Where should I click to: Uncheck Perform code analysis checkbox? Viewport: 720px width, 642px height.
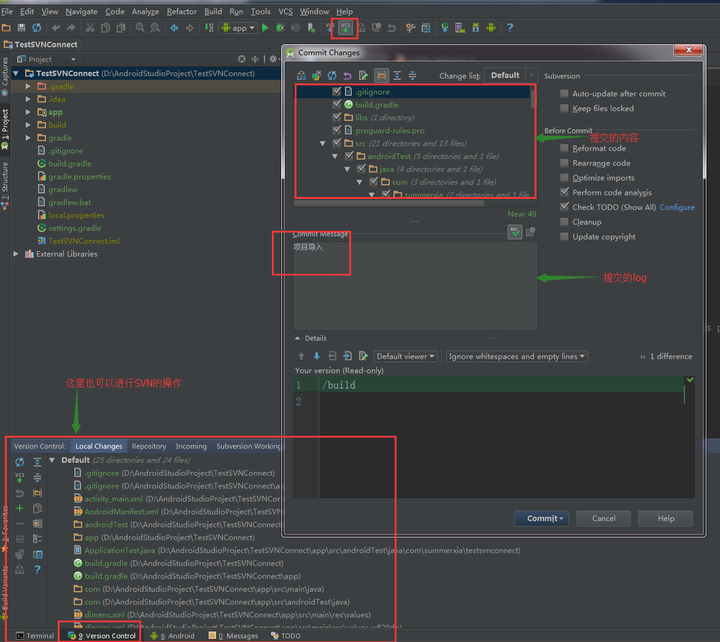pyautogui.click(x=564, y=192)
